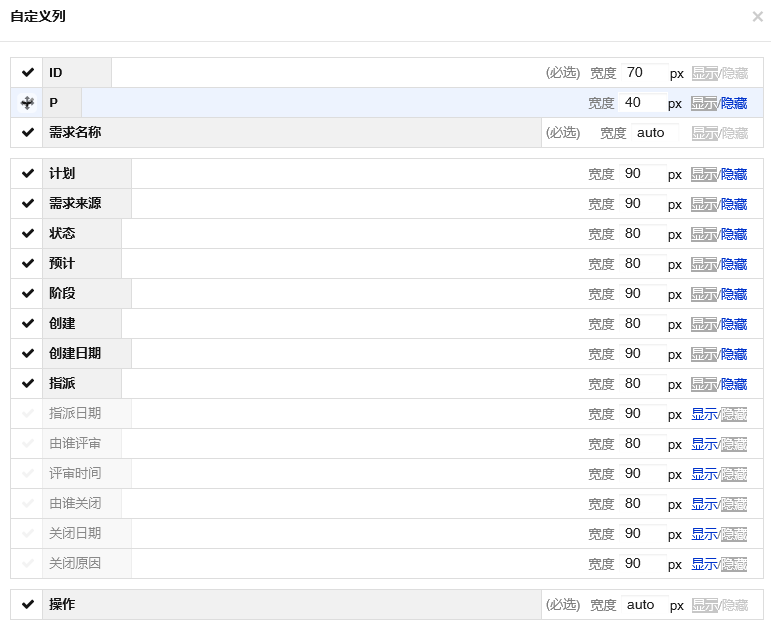Viewport: 771px width, 627px height.
Task: Click the P width field showing 40
Action: (643, 103)
